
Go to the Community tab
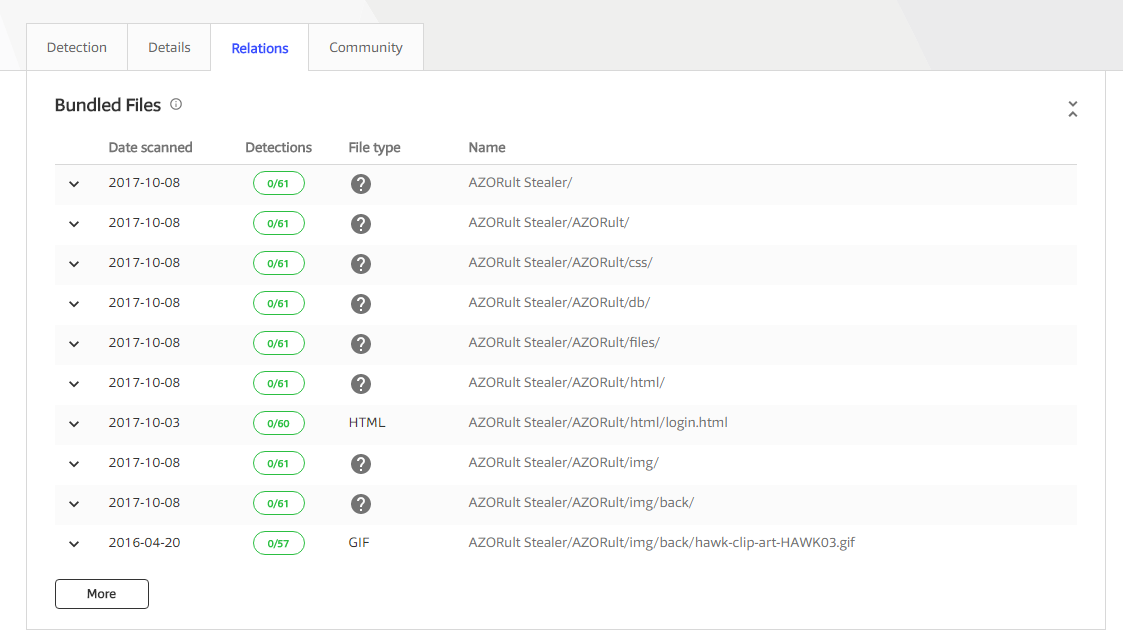click(x=365, y=47)
